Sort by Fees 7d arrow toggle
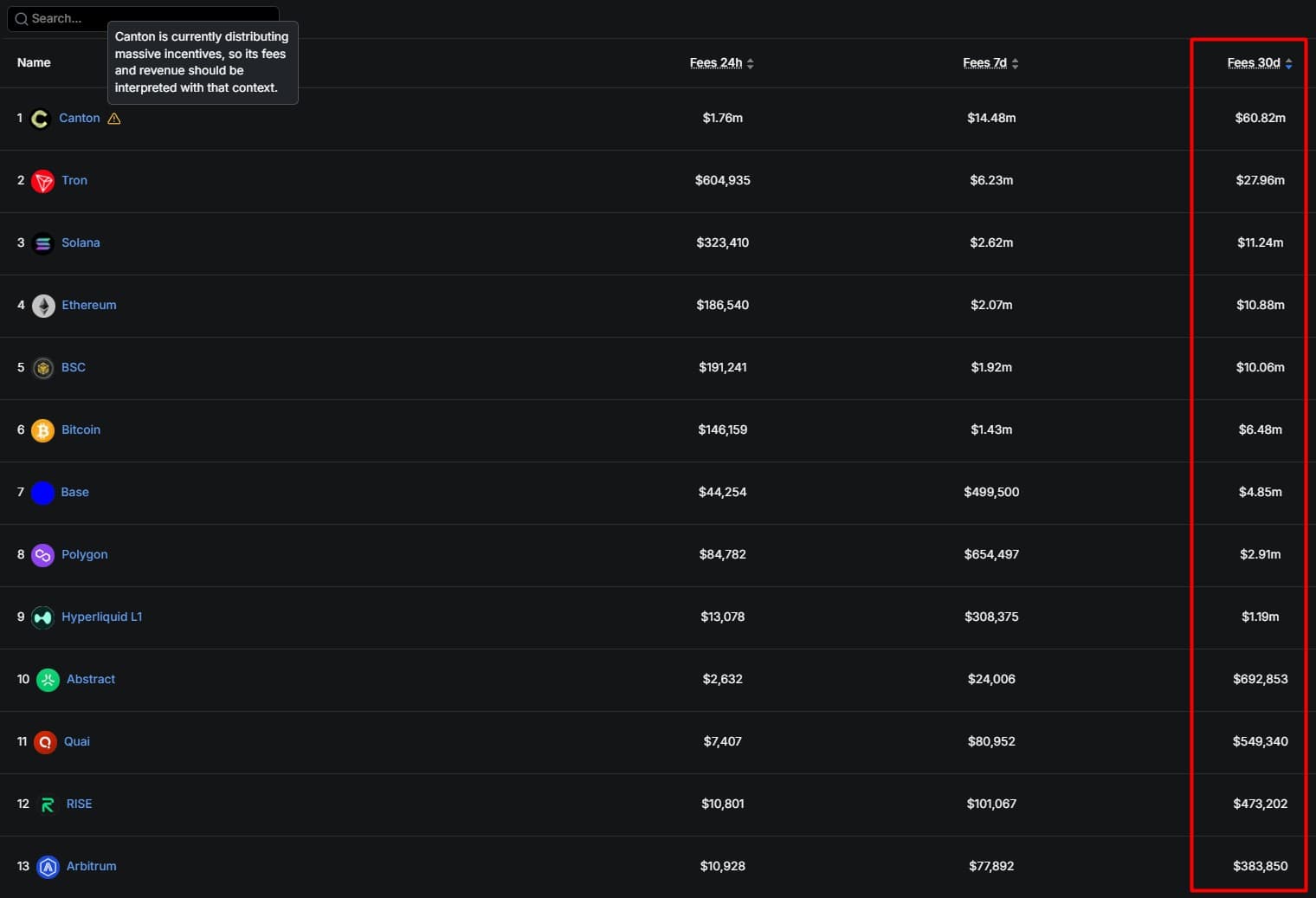Screen dimensions: 1316x898 1015,63
